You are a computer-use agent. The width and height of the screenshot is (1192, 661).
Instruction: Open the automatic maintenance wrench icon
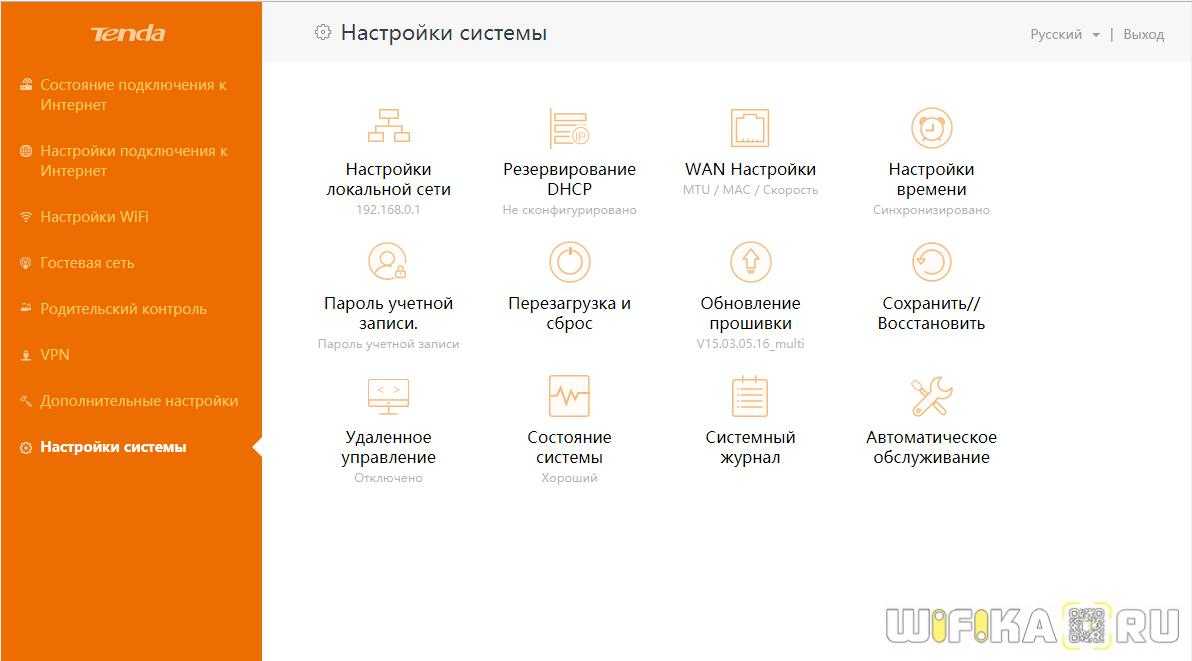pos(931,396)
